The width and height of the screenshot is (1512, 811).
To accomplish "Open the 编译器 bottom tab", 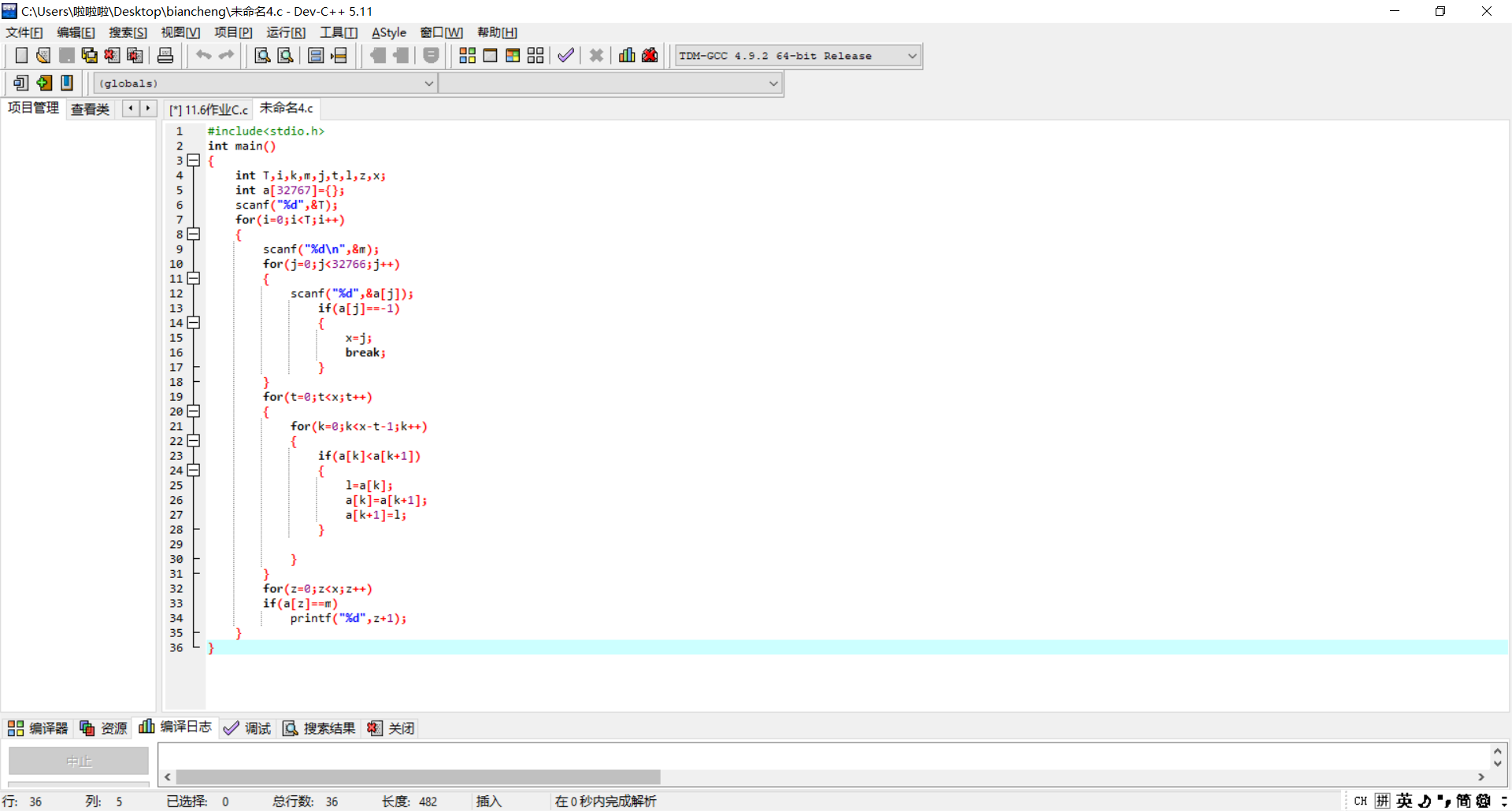I will point(39,728).
